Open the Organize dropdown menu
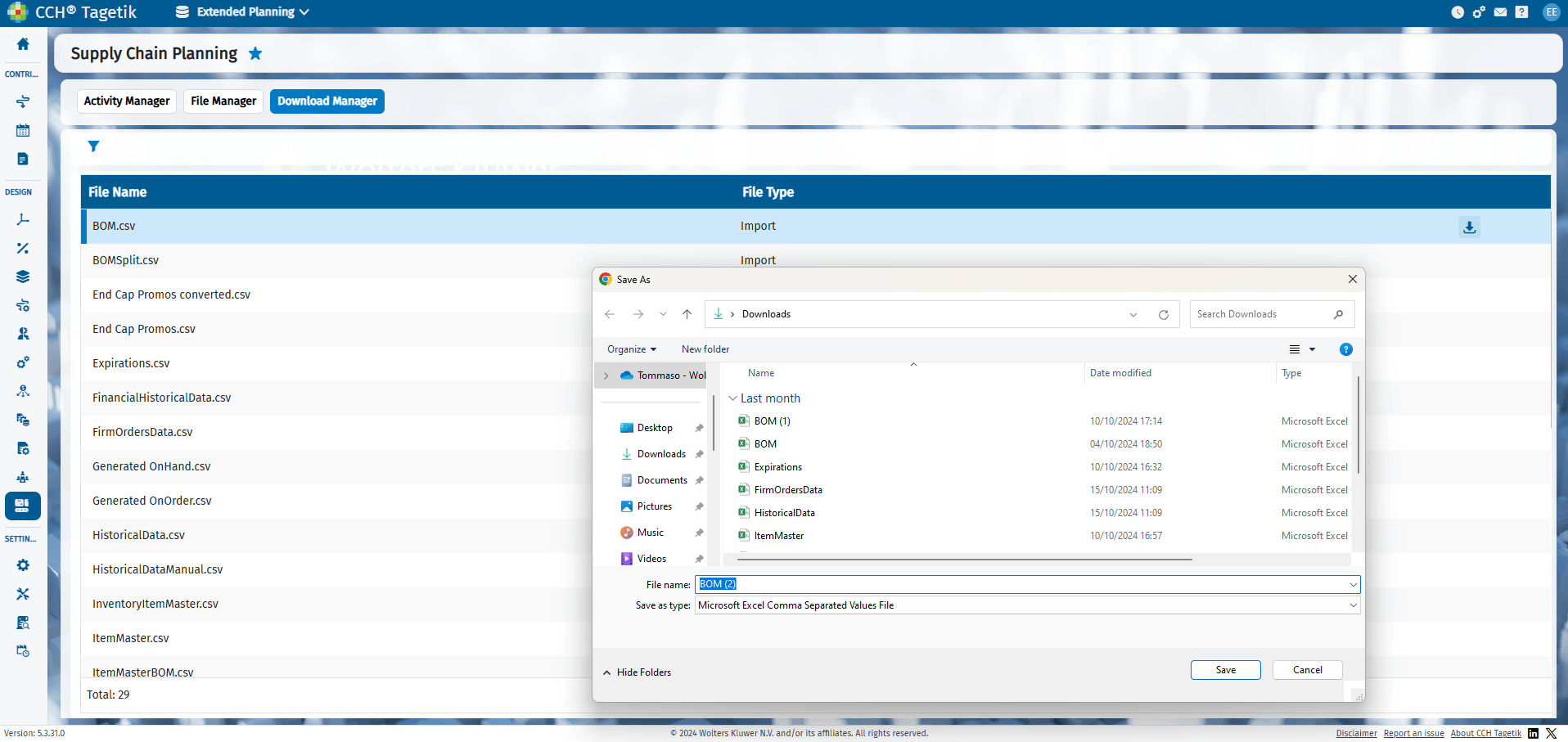1568x742 pixels. pyautogui.click(x=632, y=349)
